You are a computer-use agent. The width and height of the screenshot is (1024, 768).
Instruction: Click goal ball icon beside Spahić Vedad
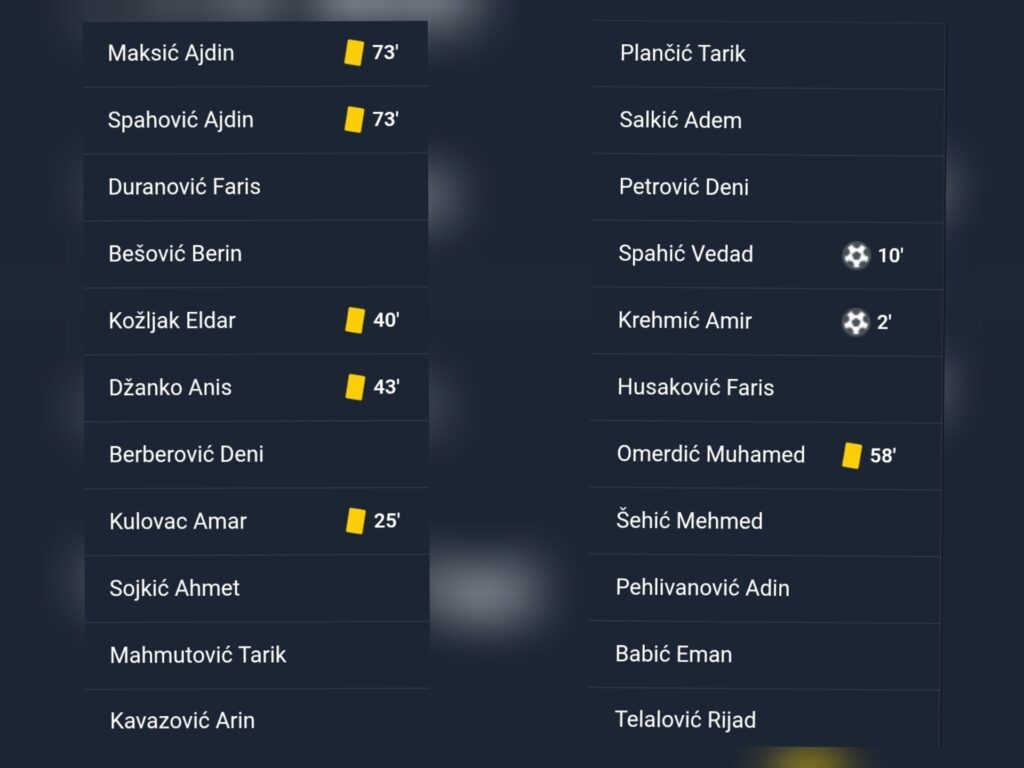856,256
